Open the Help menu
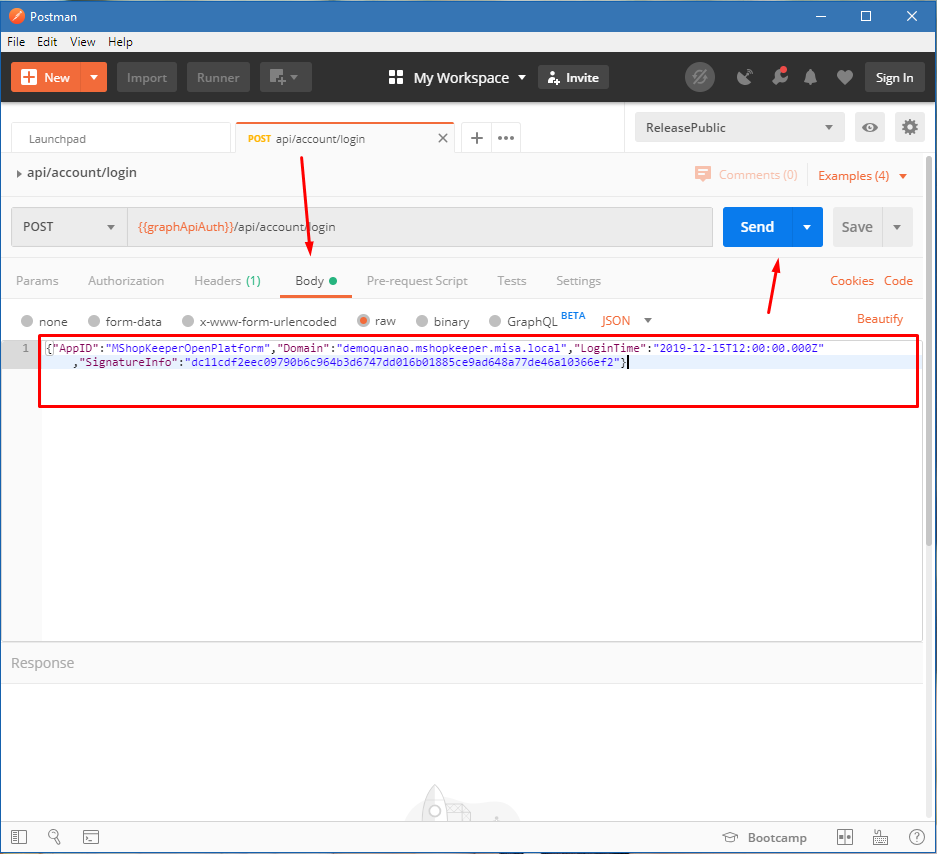Screen dimensions: 937x854 pyautogui.click(x=120, y=42)
